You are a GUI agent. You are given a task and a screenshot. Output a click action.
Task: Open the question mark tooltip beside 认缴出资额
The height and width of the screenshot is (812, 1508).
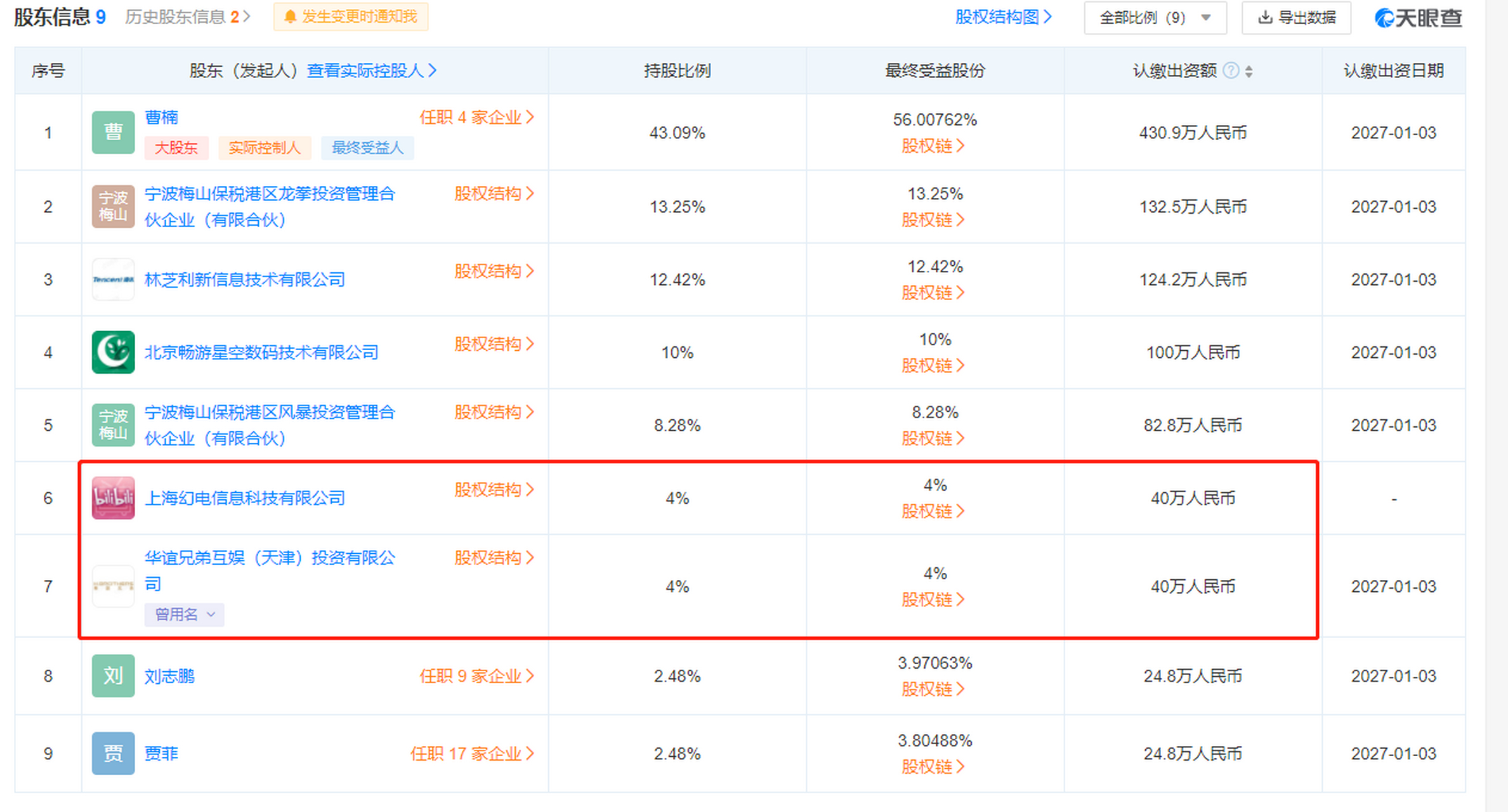1231,71
